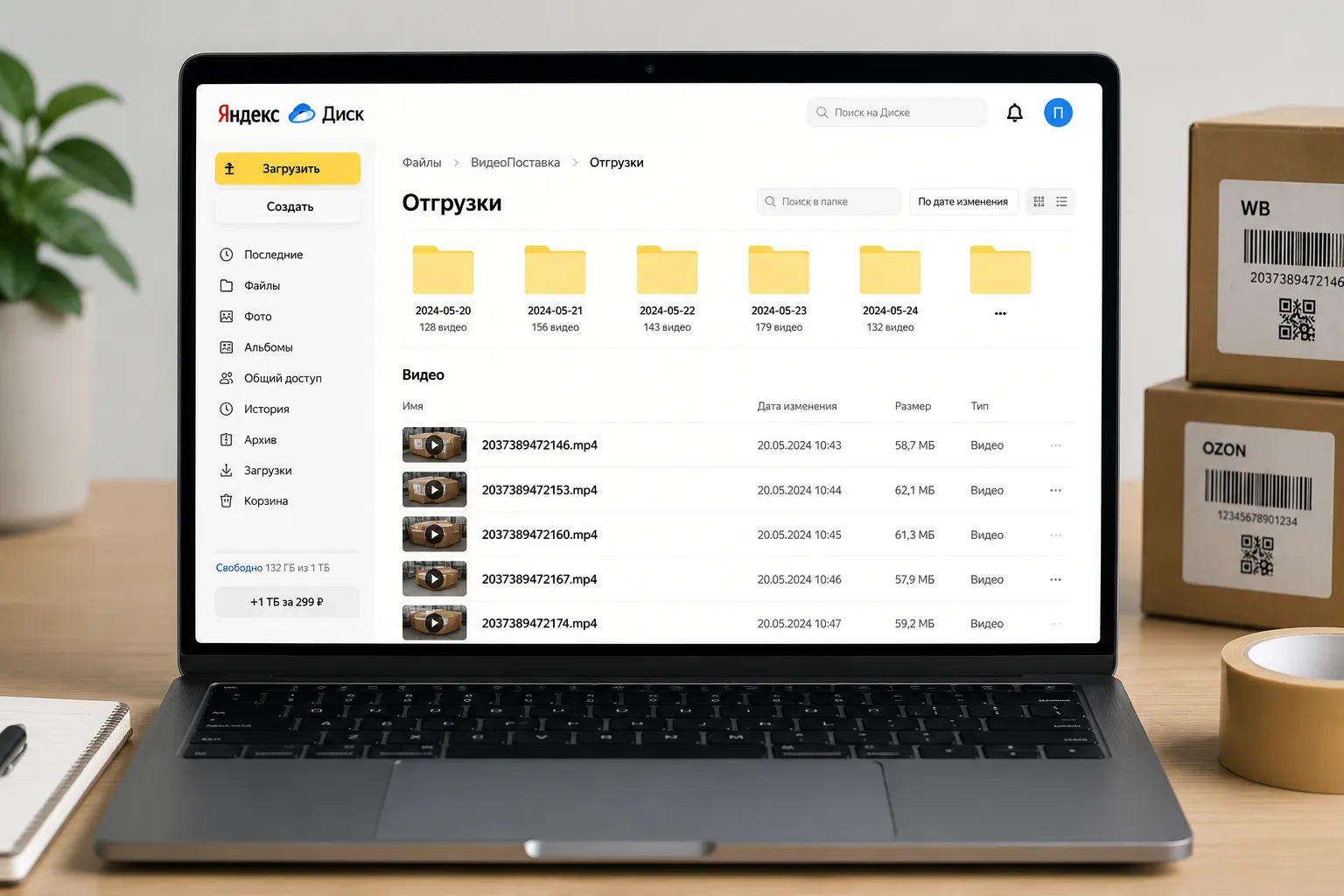Click the date 20.05.2024 10:46
The width and height of the screenshot is (1344, 896).
[799, 579]
